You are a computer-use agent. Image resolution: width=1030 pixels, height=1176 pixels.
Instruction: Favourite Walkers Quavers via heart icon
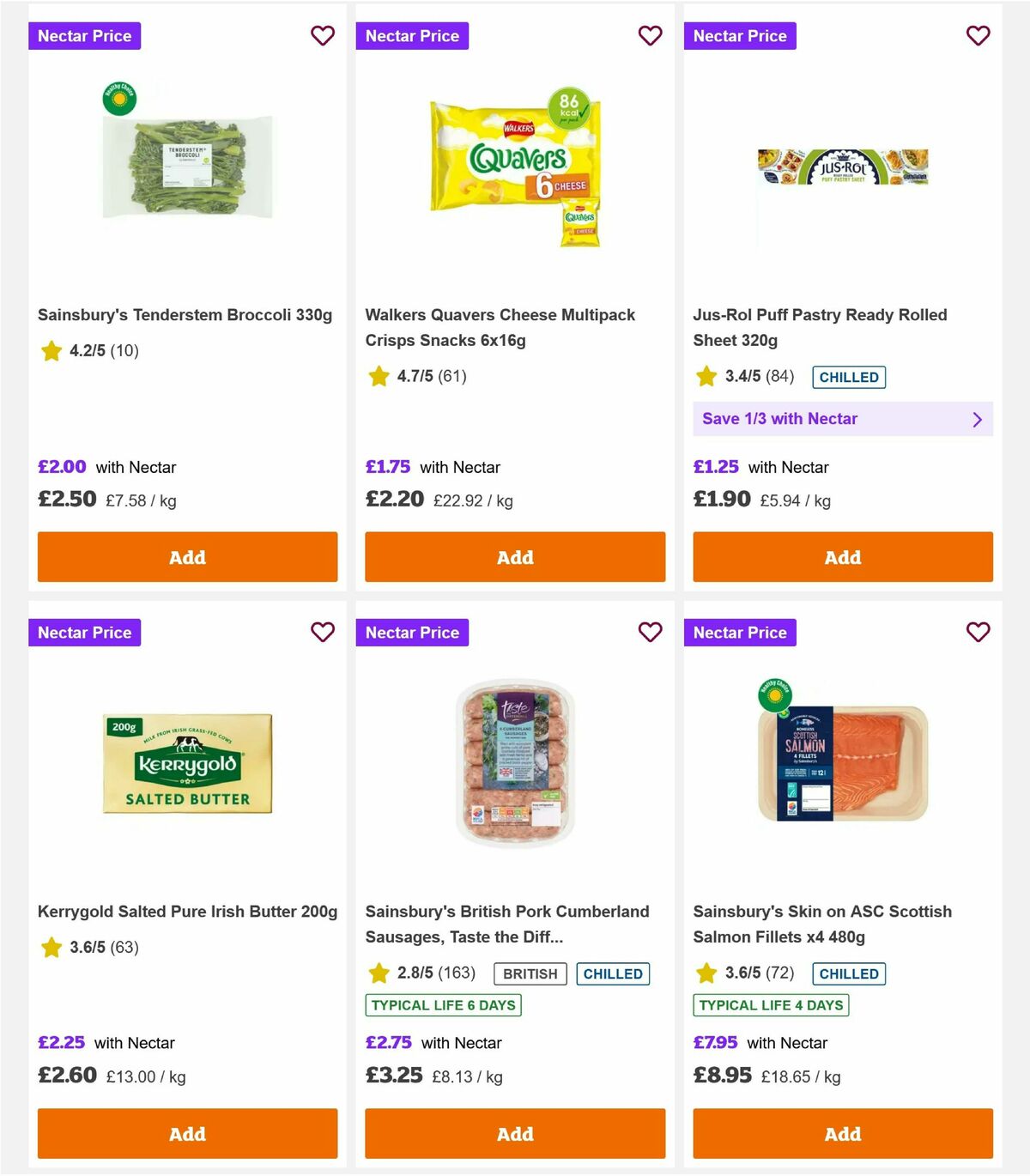click(650, 36)
